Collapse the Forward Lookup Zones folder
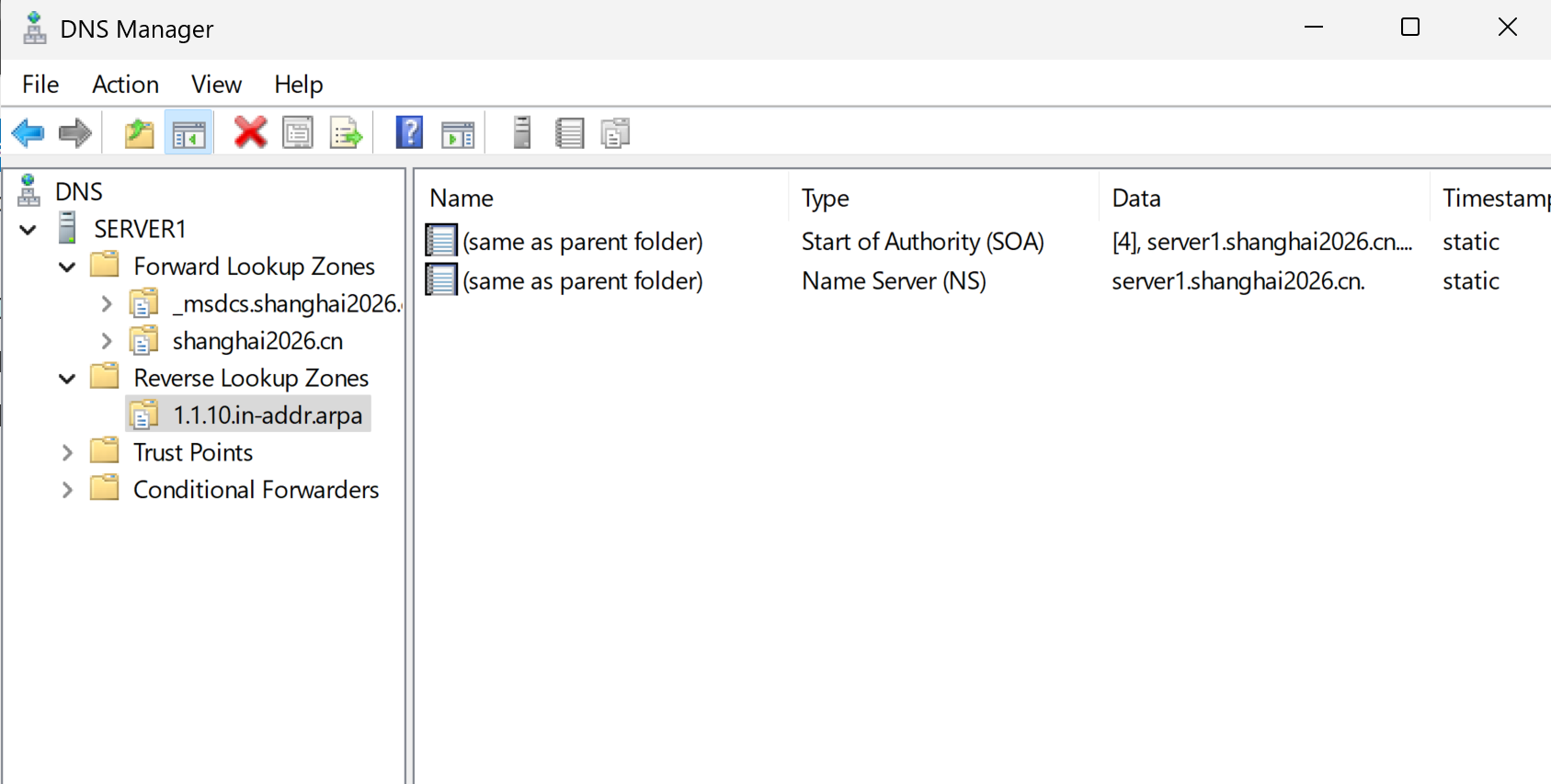Viewport: 1551px width, 784px height. click(x=67, y=267)
